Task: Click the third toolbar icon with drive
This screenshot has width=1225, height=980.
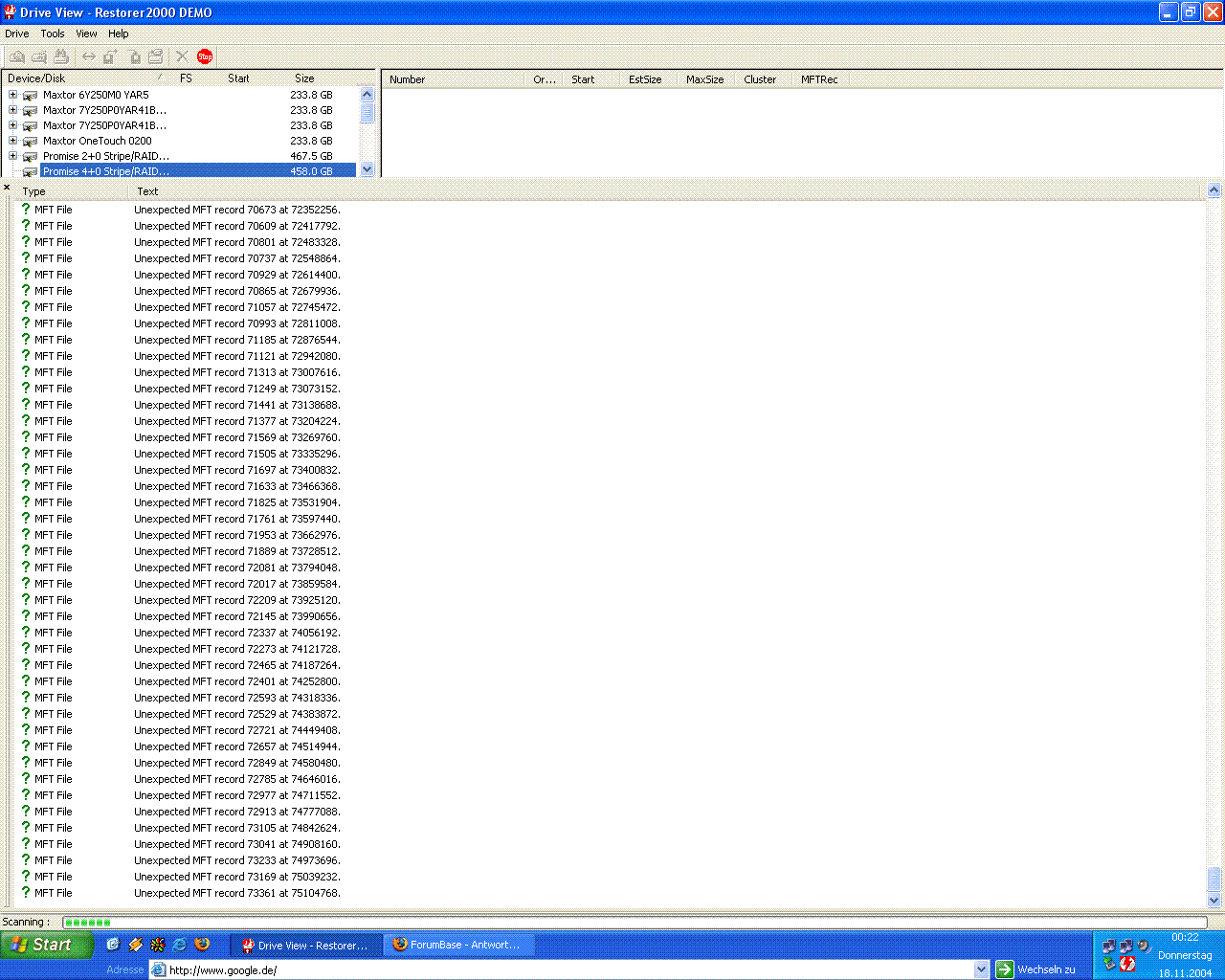Action: click(61, 56)
